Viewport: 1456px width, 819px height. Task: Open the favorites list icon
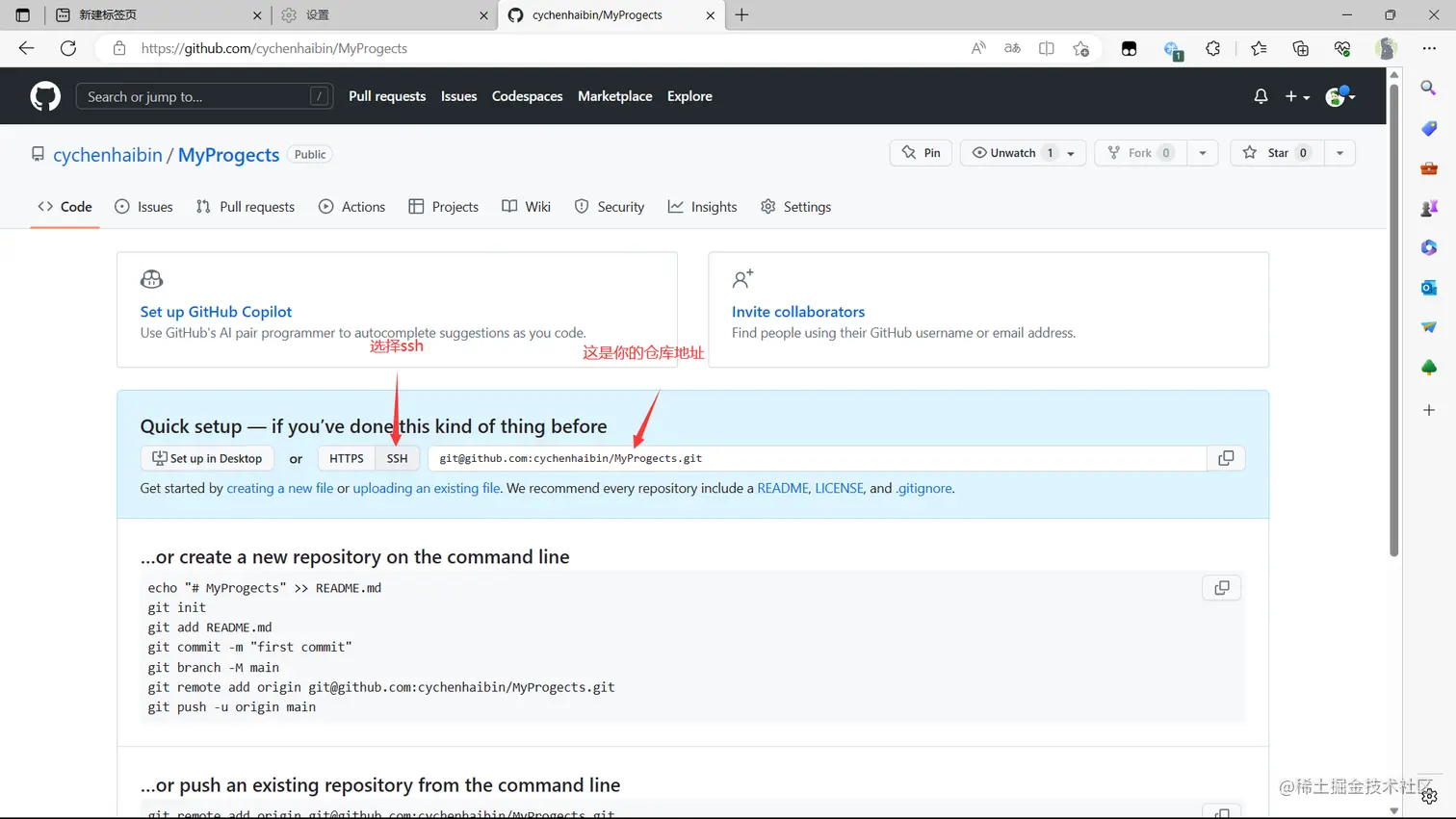(1259, 48)
